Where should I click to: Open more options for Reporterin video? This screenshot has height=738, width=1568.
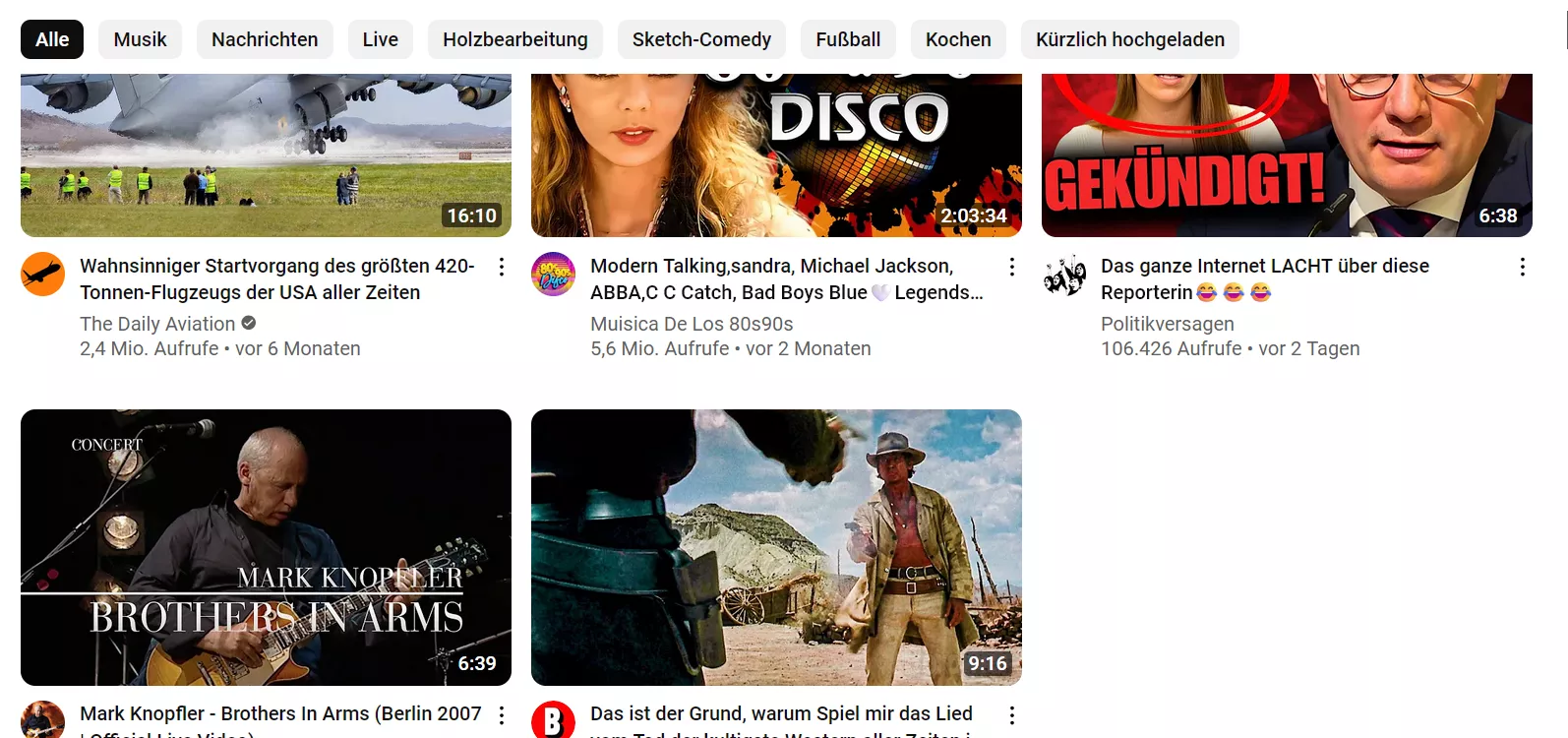pyautogui.click(x=1523, y=267)
